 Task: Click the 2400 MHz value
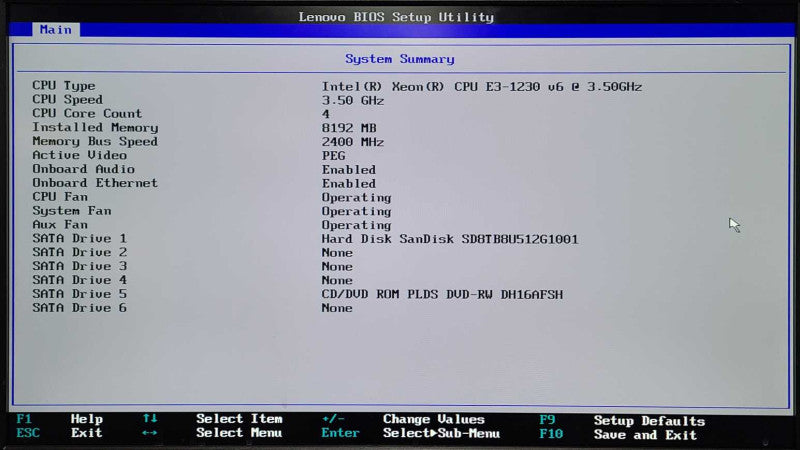(353, 142)
